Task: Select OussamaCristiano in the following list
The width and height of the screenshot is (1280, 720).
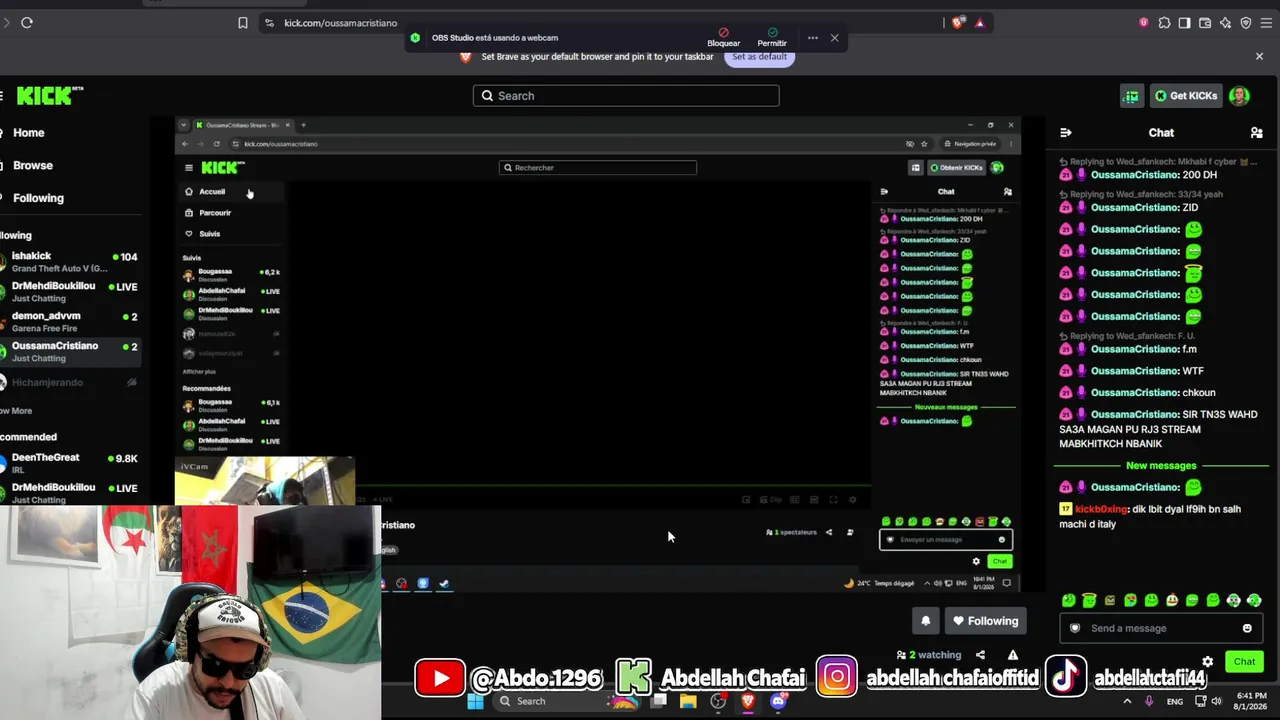Action: click(x=70, y=352)
